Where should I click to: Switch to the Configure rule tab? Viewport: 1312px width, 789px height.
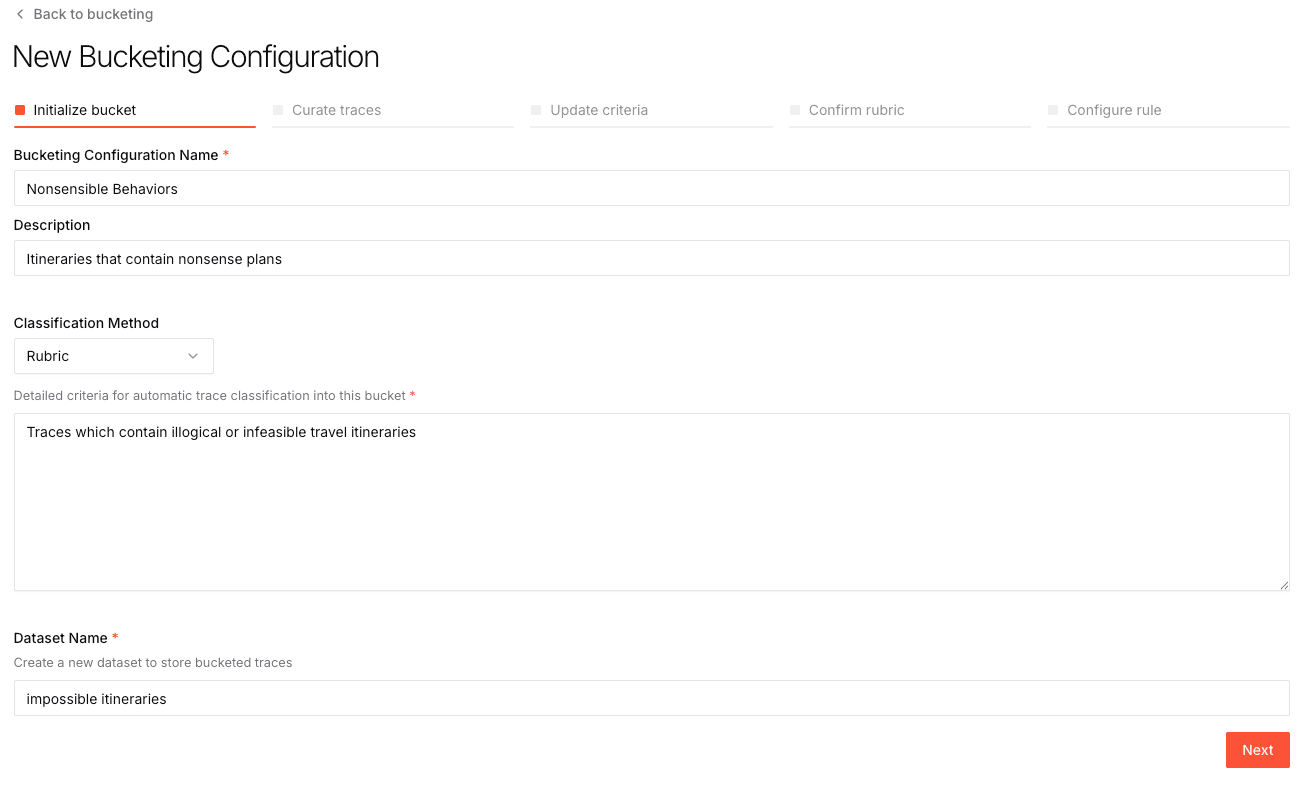pos(1115,110)
